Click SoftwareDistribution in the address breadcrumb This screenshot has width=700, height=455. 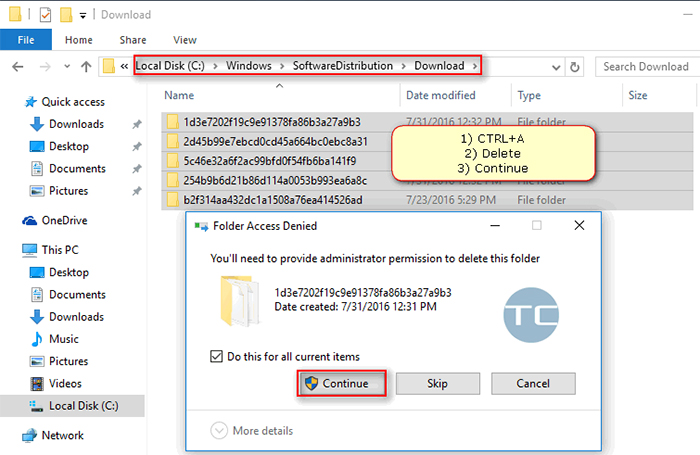[343, 66]
